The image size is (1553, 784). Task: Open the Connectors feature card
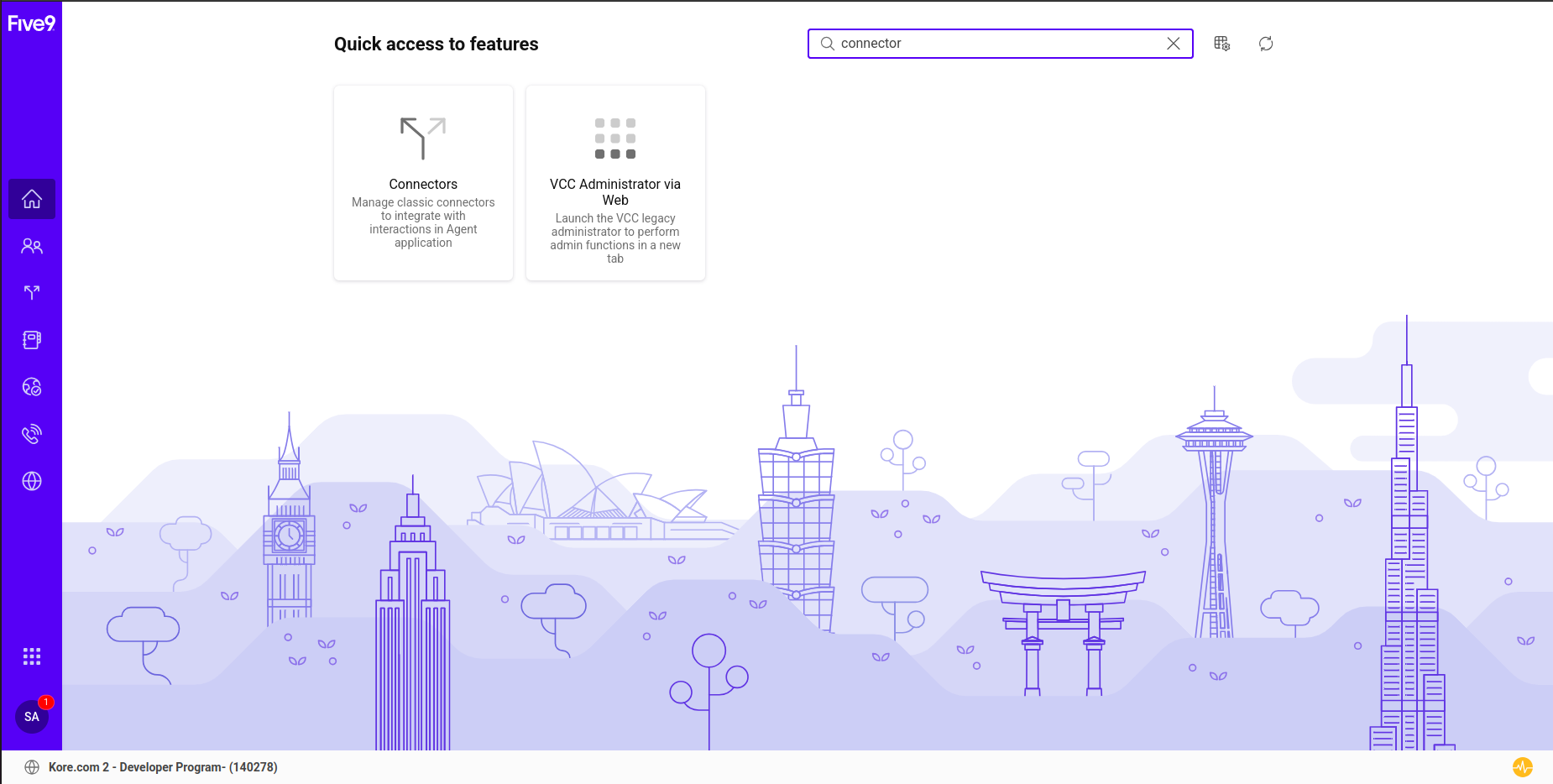(x=423, y=183)
